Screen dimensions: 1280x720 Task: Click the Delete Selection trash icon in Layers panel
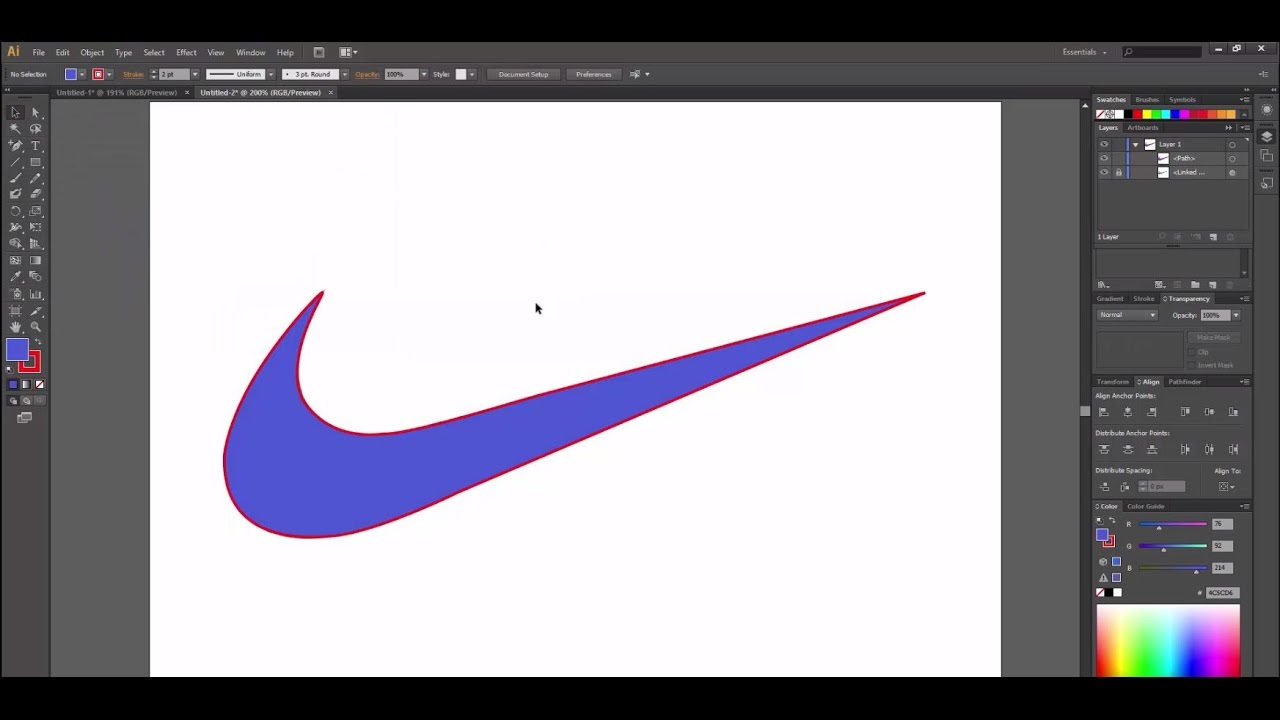point(1230,237)
